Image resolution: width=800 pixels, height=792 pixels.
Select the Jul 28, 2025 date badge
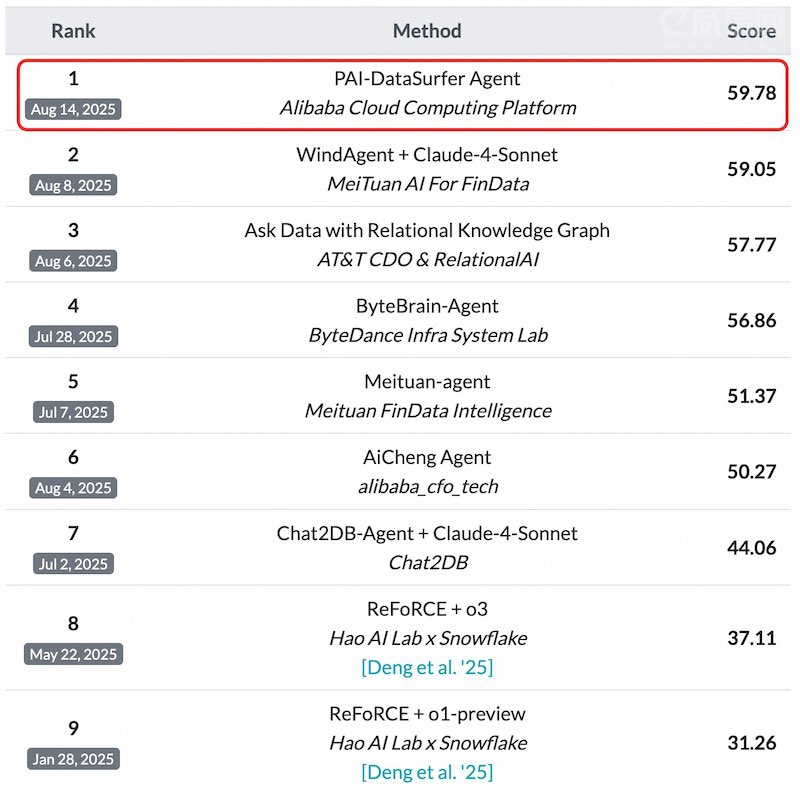pos(73,336)
